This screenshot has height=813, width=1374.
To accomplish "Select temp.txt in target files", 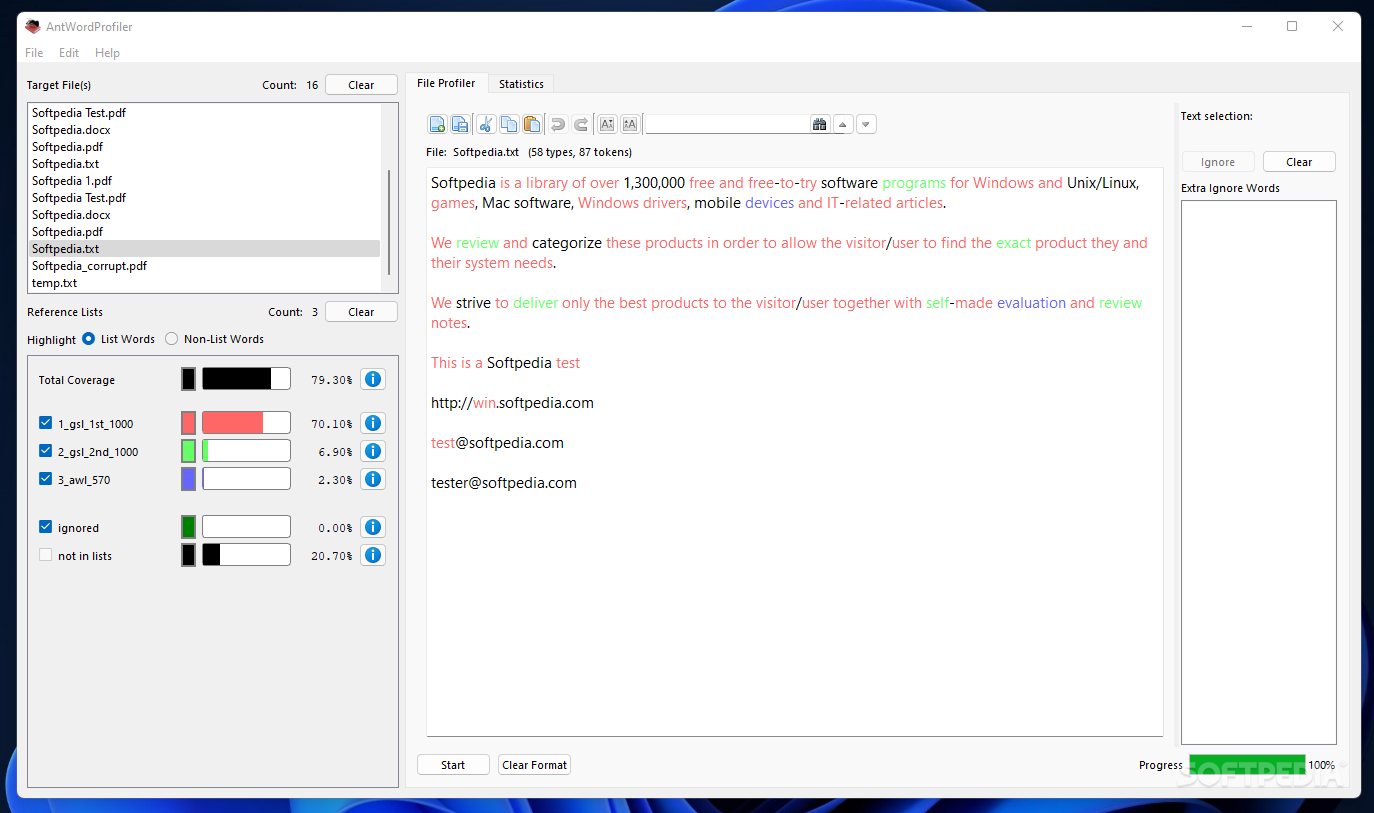I will tap(205, 283).
